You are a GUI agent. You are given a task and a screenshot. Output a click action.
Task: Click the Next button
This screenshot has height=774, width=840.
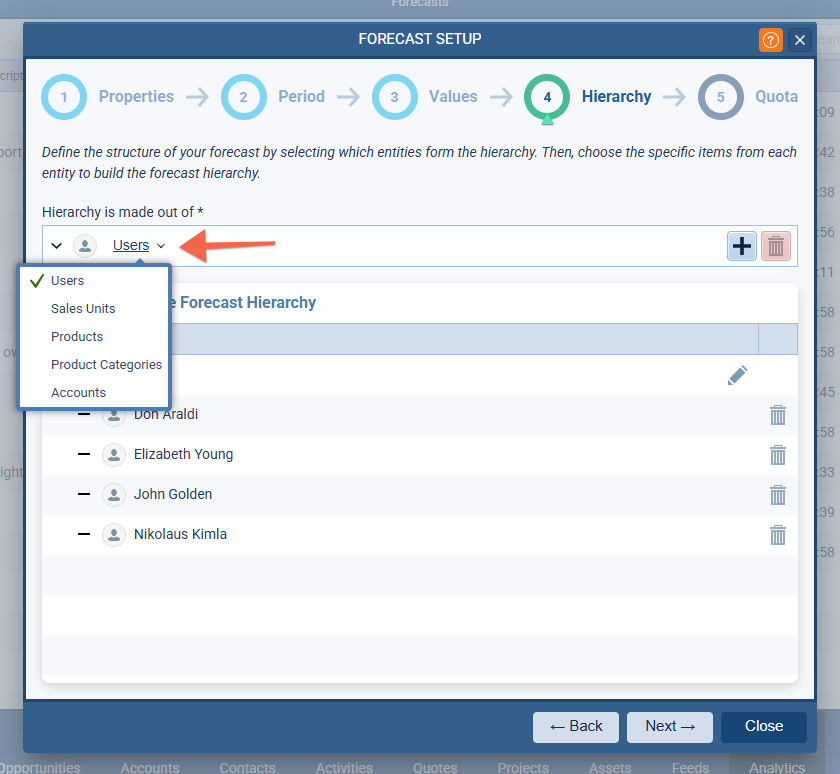pos(669,727)
